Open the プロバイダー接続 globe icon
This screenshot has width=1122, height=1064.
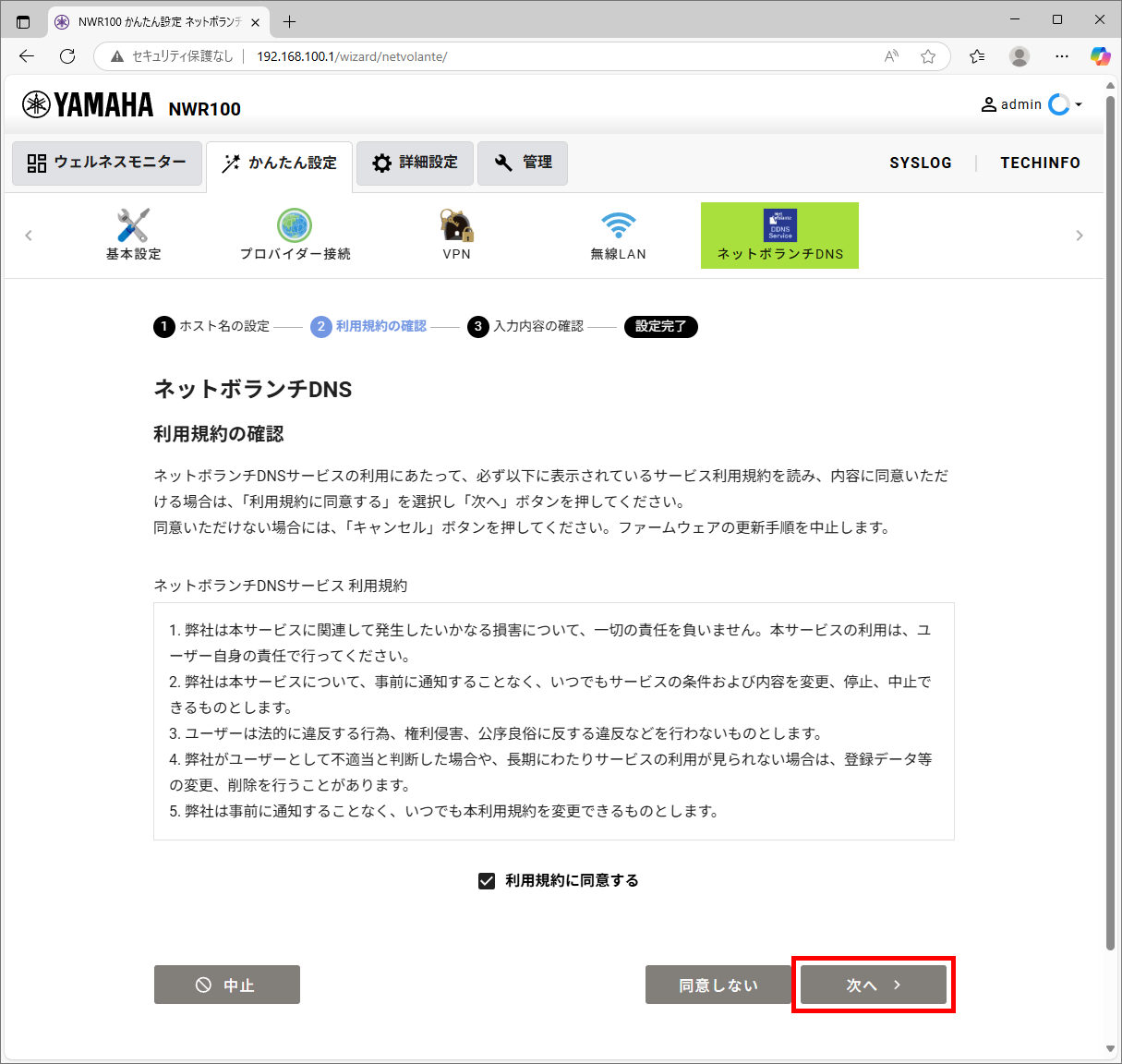click(295, 225)
